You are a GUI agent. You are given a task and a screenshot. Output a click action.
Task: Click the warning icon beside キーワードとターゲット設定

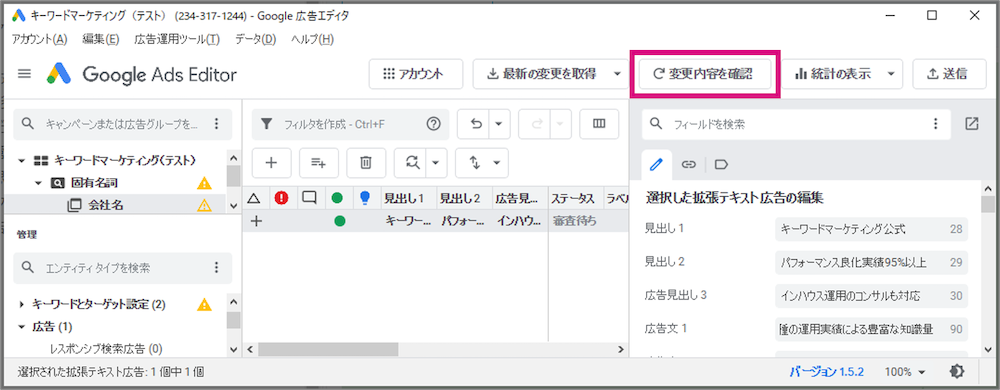(x=204, y=304)
